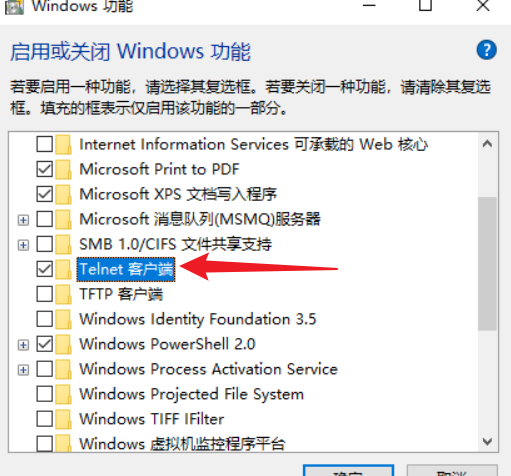Check Windows Identity Foundation 3.5 box
The width and height of the screenshot is (511, 476).
(45, 319)
